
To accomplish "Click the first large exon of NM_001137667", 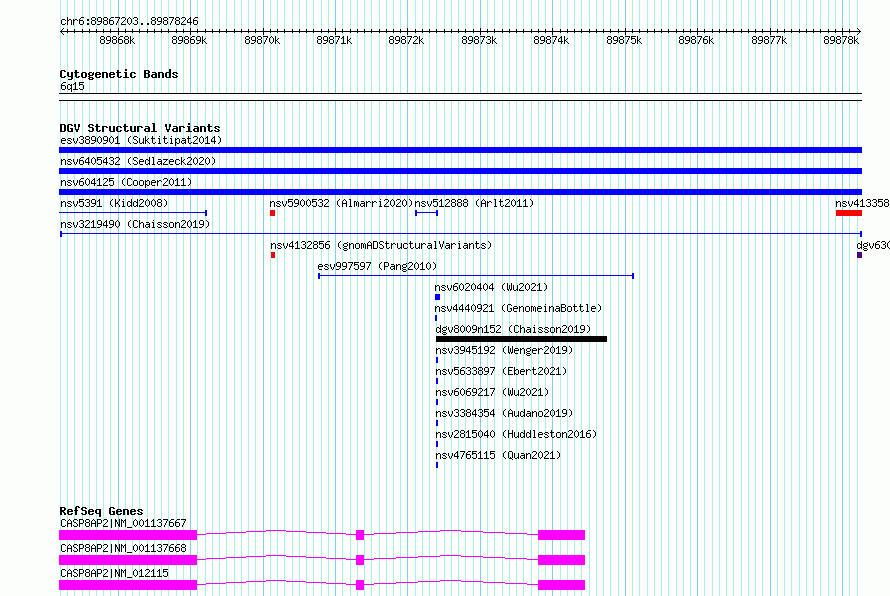I will click(x=128, y=535).
